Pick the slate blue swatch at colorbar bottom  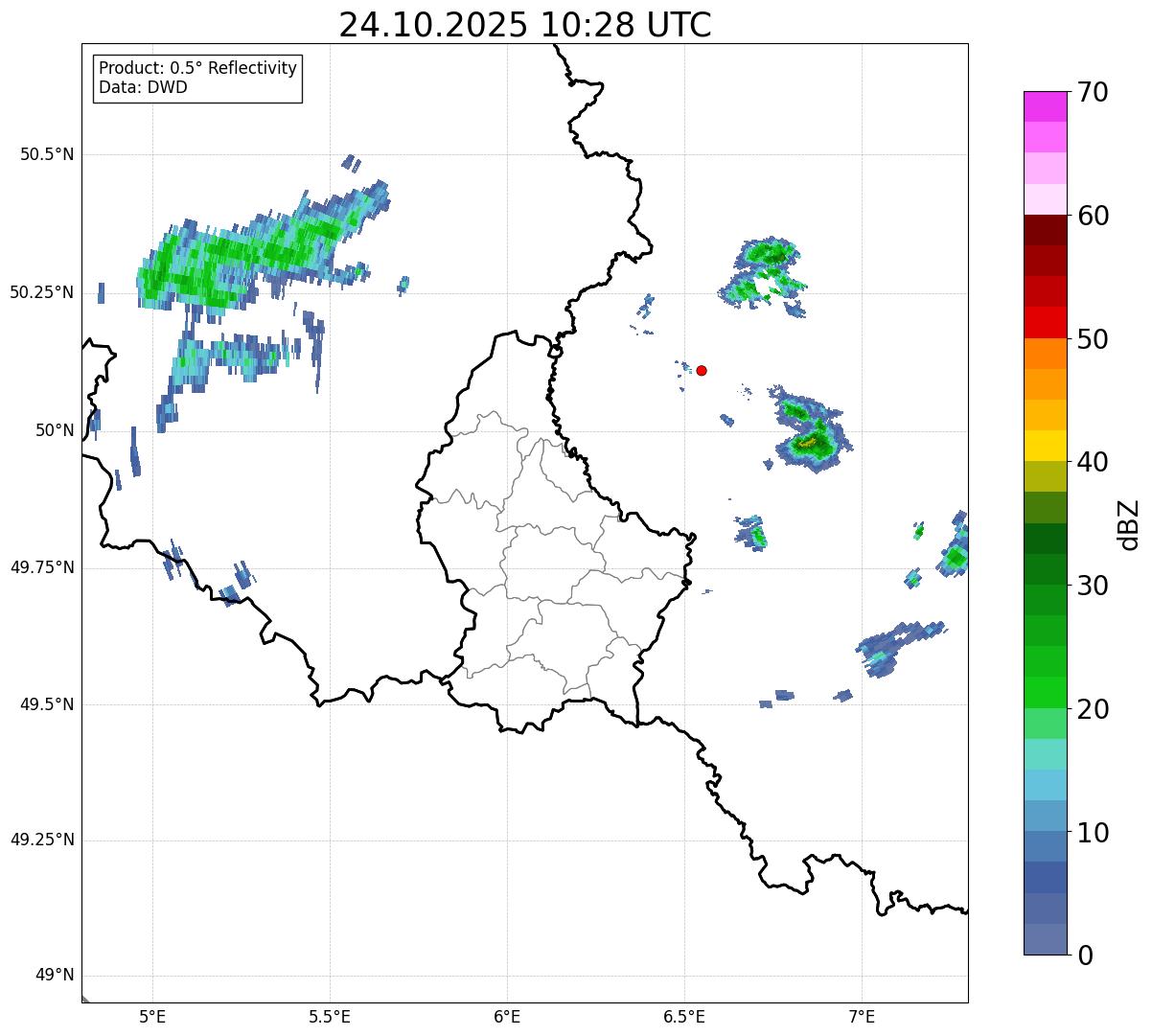click(1045, 938)
